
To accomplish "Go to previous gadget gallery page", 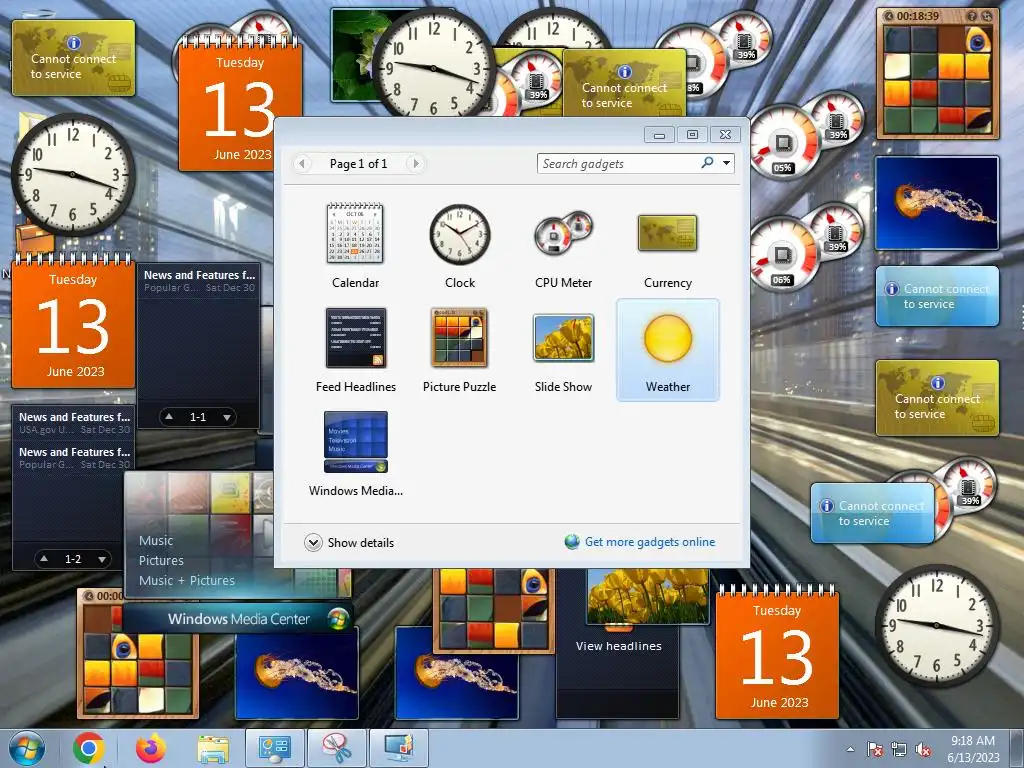I will pos(302,163).
